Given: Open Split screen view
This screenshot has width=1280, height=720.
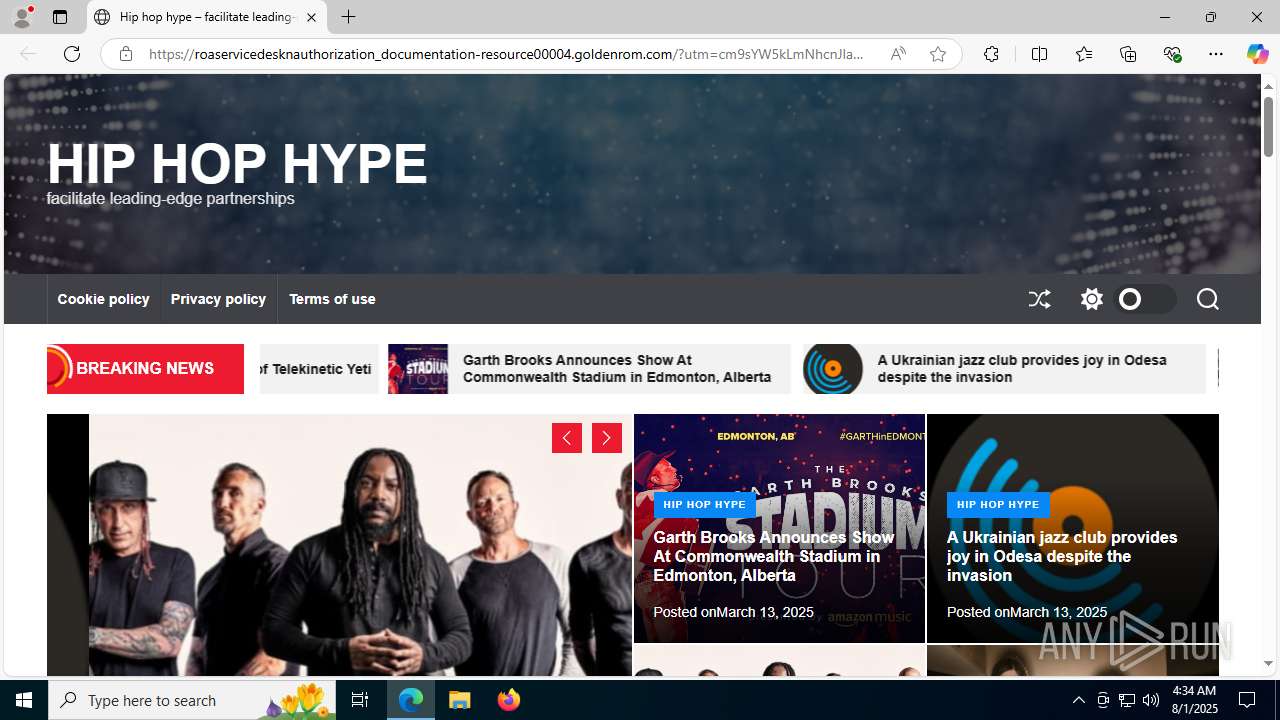Looking at the screenshot, I should click(1039, 54).
